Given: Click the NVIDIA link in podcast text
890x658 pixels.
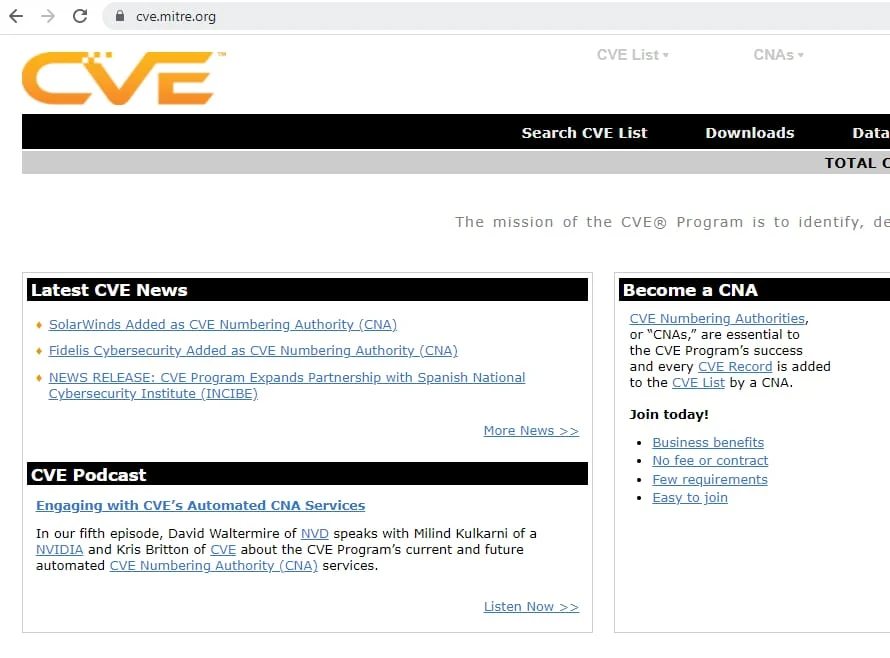Looking at the screenshot, I should click(60, 549).
